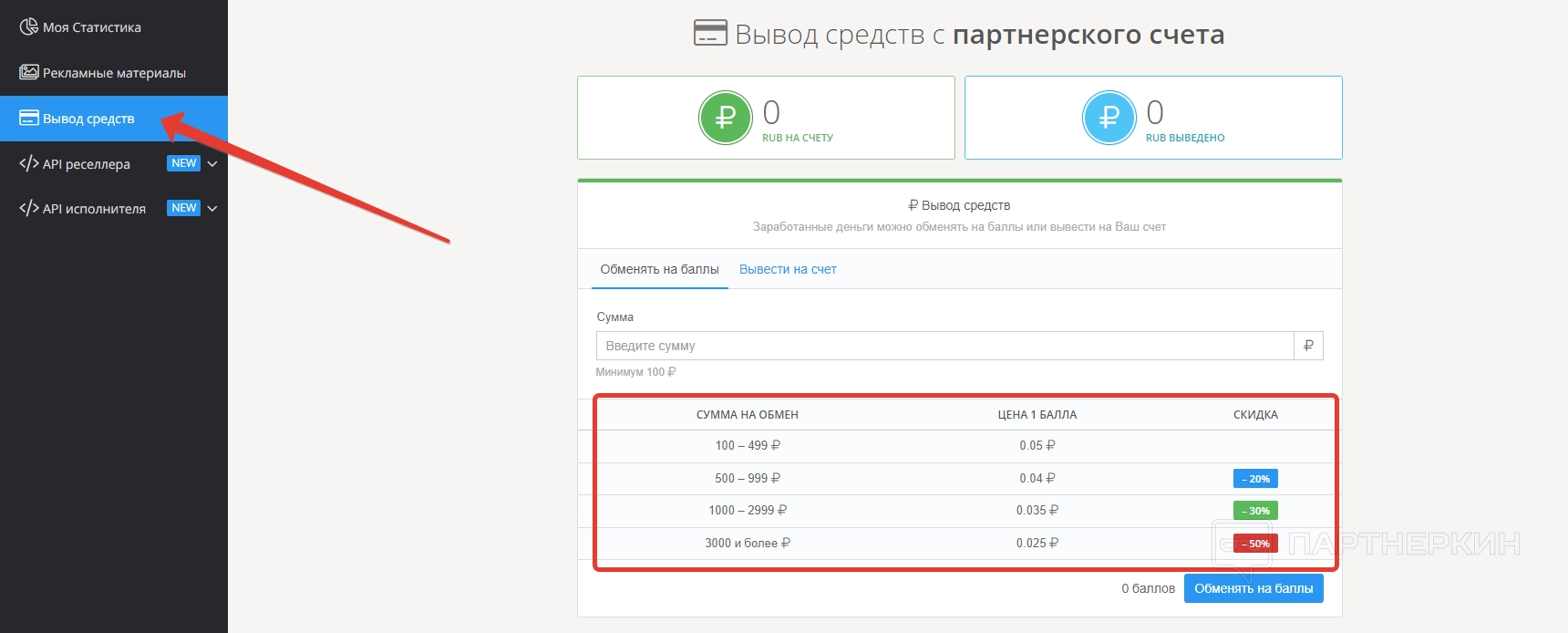Click the 0 баллов total text
This screenshot has height=633, width=1568.
pos(1148,588)
